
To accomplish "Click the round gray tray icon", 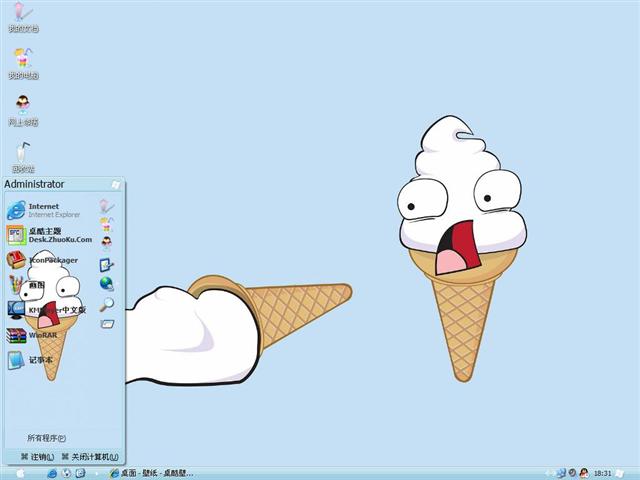I will pos(572,473).
